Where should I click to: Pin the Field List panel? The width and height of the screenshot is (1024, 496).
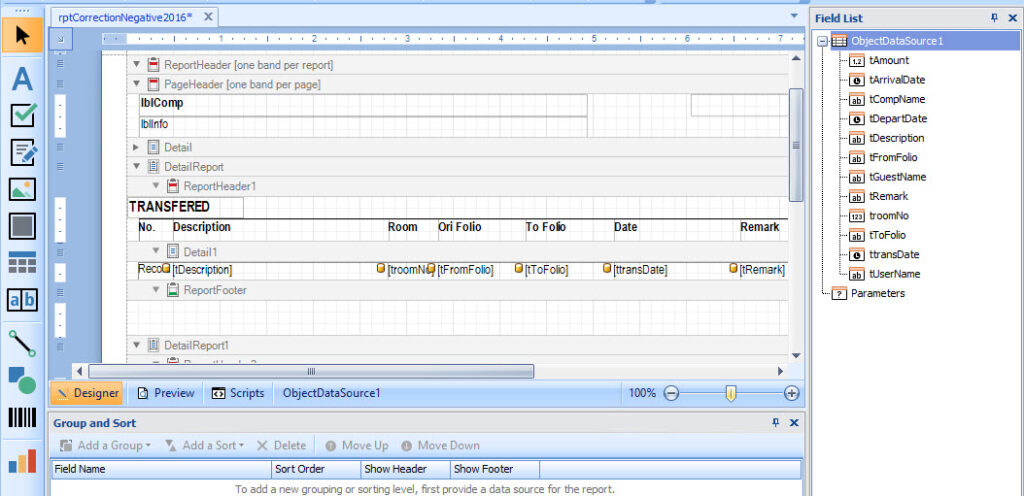click(994, 18)
